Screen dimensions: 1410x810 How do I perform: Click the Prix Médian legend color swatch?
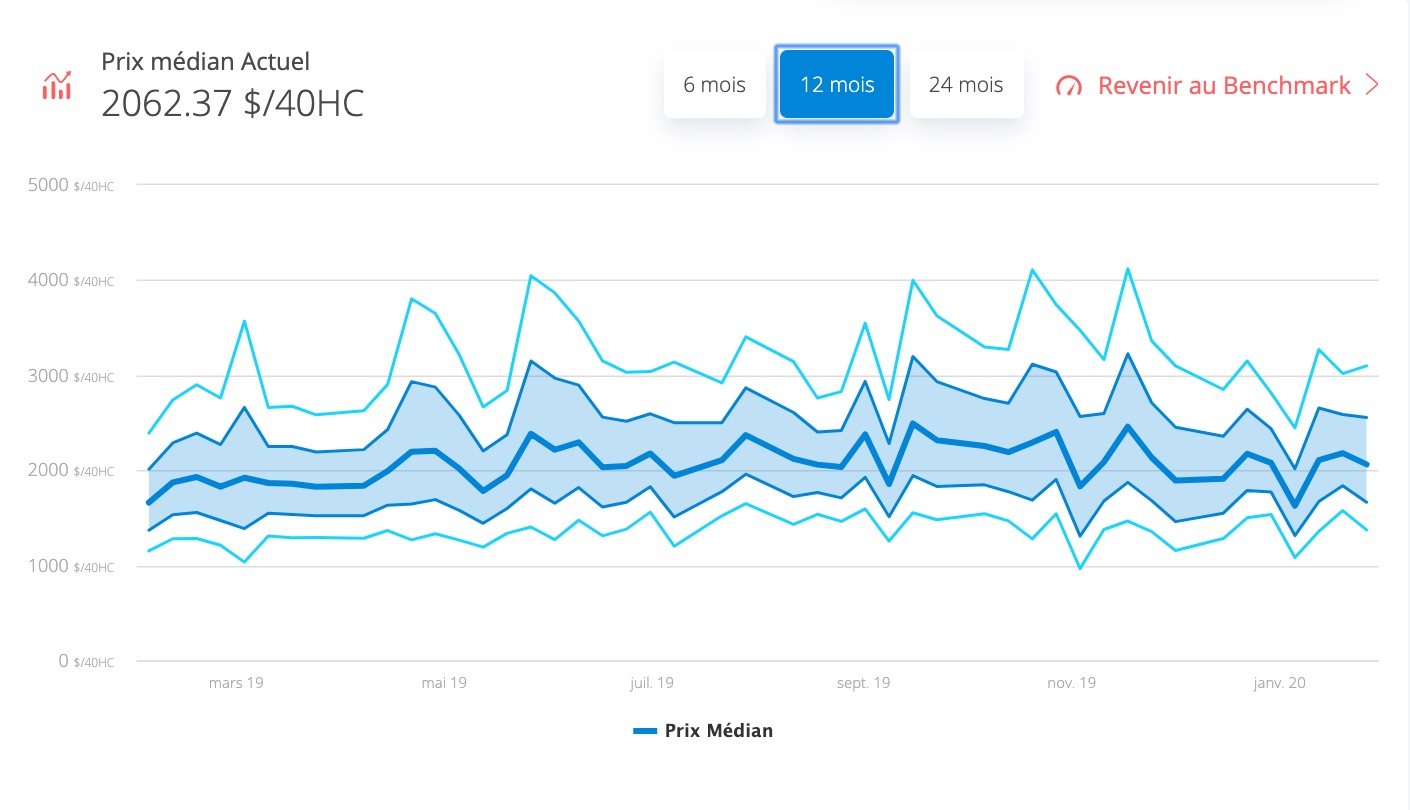(x=645, y=731)
